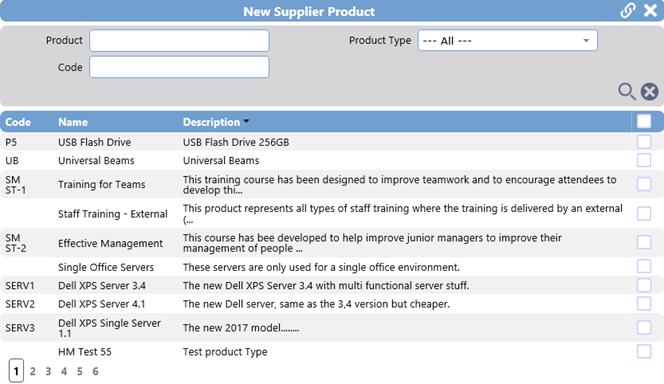Sort by the Name column header

pyautogui.click(x=73, y=122)
